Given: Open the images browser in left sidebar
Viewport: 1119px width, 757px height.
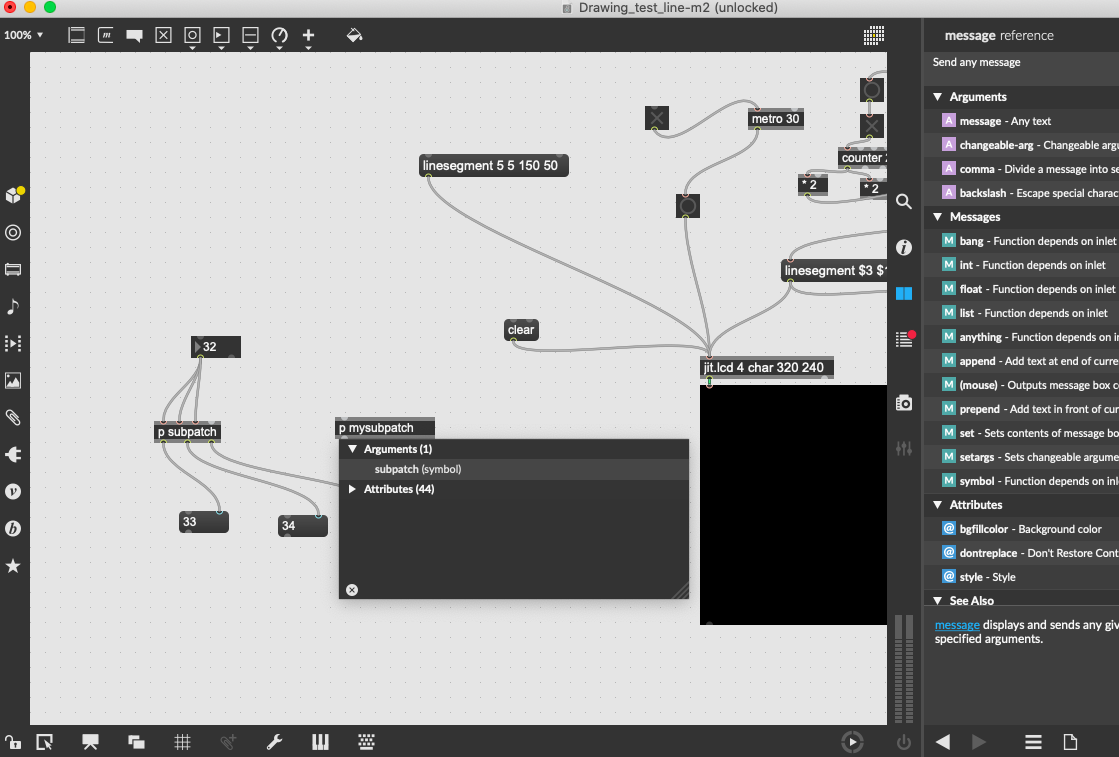Looking at the screenshot, I should coord(13,381).
